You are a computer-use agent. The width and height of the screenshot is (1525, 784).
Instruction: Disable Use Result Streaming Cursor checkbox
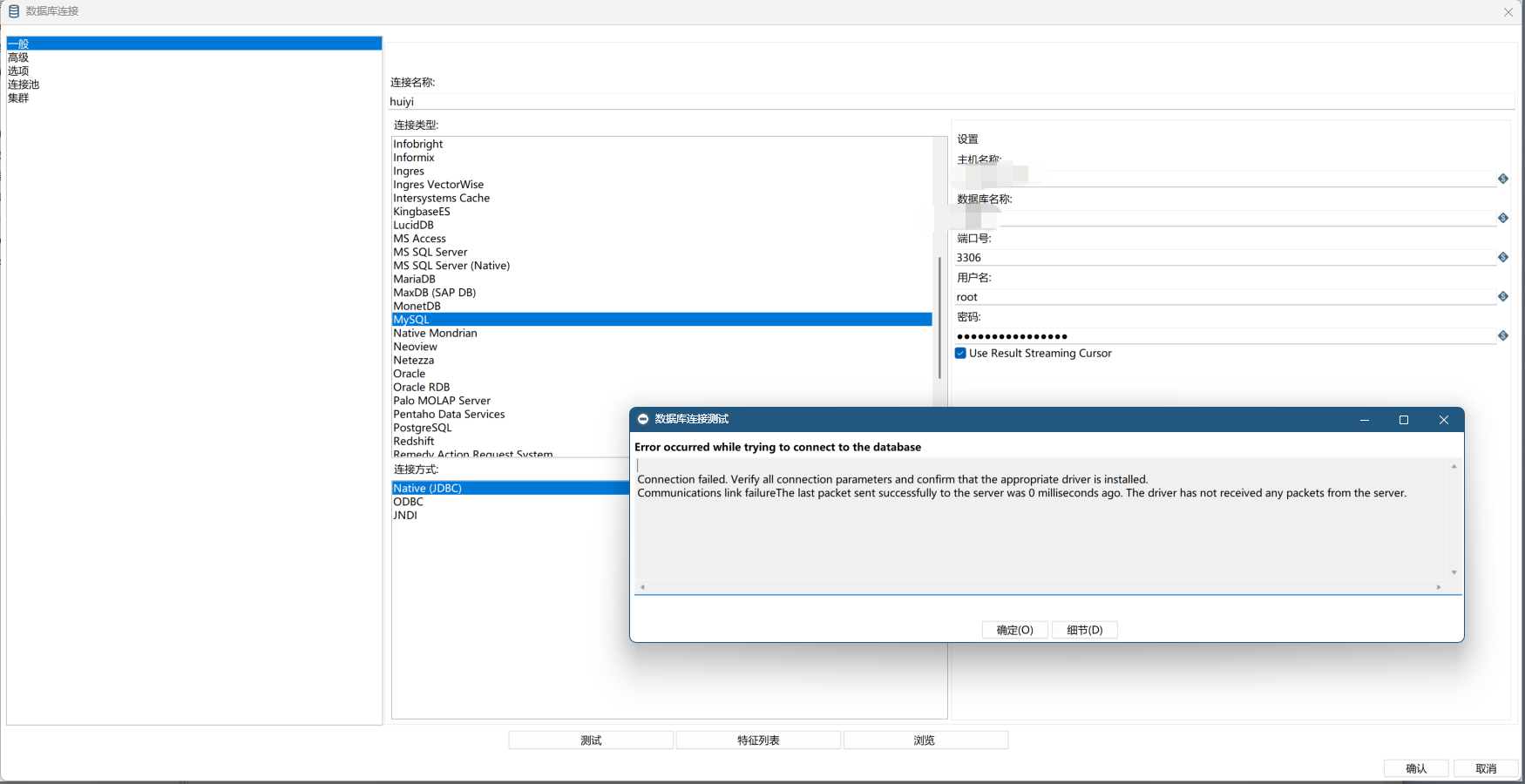[x=960, y=354]
